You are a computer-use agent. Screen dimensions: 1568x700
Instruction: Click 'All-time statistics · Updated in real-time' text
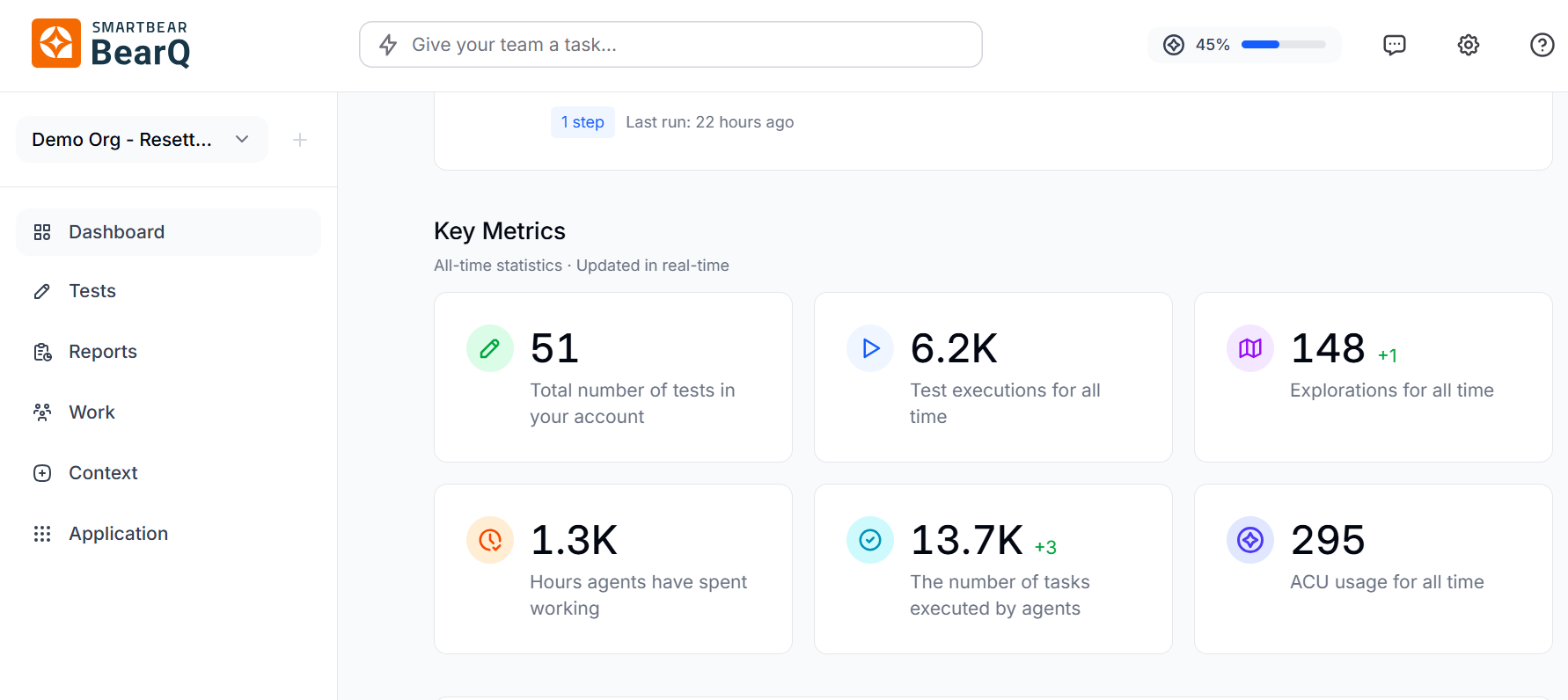click(582, 266)
